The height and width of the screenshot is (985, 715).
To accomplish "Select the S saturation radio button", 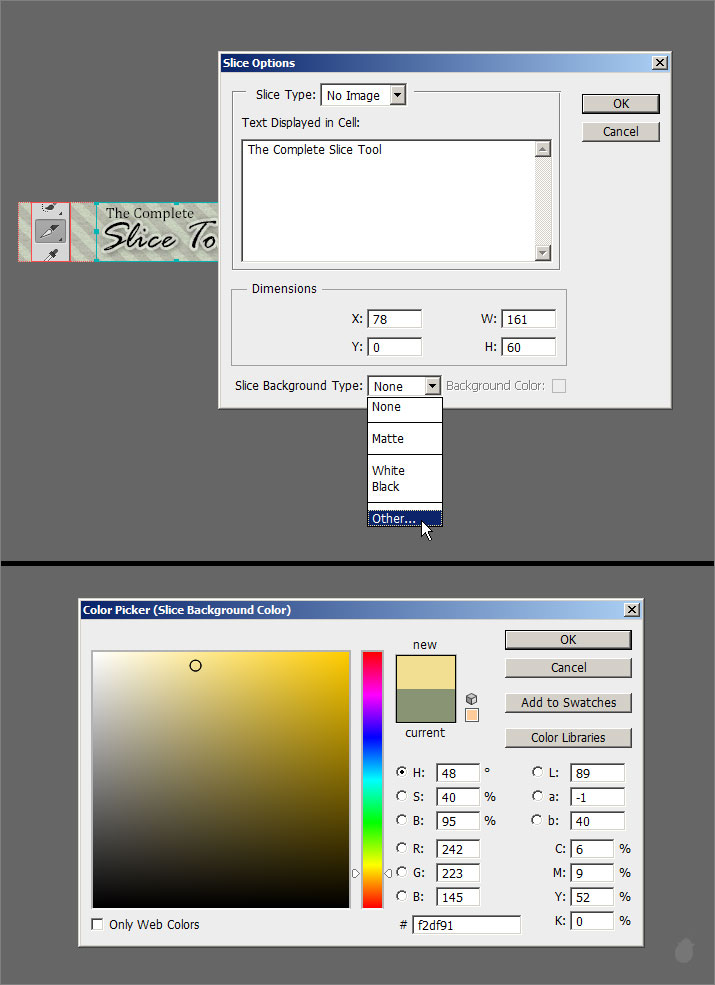I will pyautogui.click(x=402, y=797).
